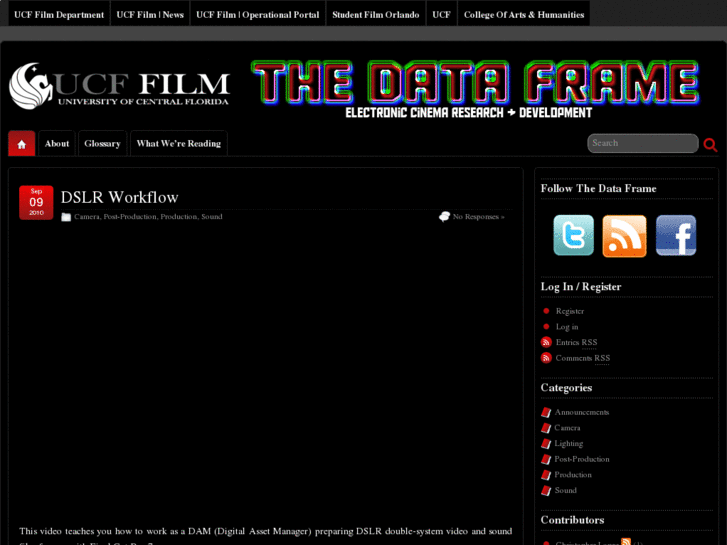Click the contributor RSS icon under Contributors
Image resolution: width=727 pixels, height=545 pixels.
[626, 541]
